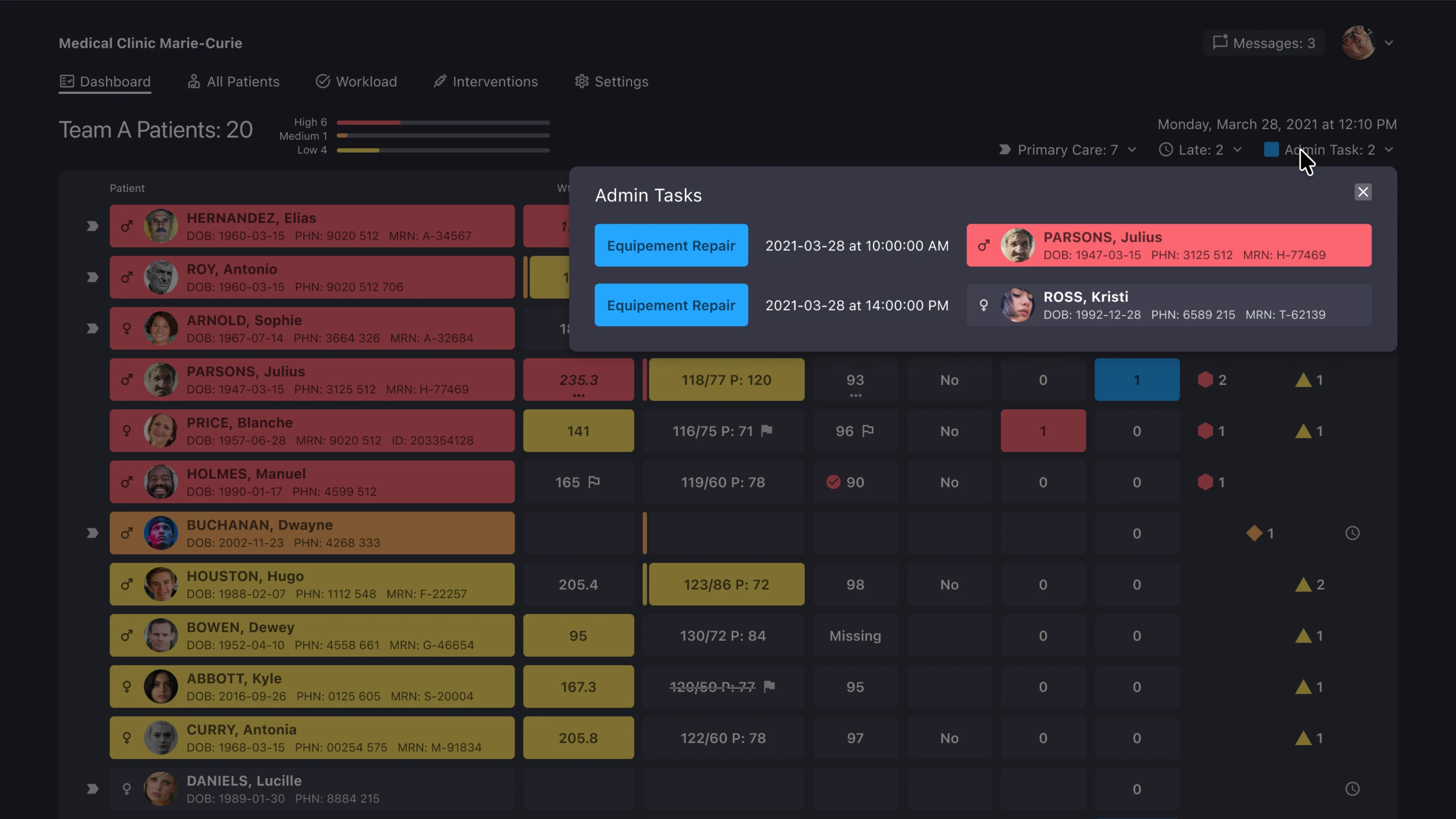The width and height of the screenshot is (1456, 819).
Task: Open PRICE, Blanche patient row
Action: tap(312, 431)
